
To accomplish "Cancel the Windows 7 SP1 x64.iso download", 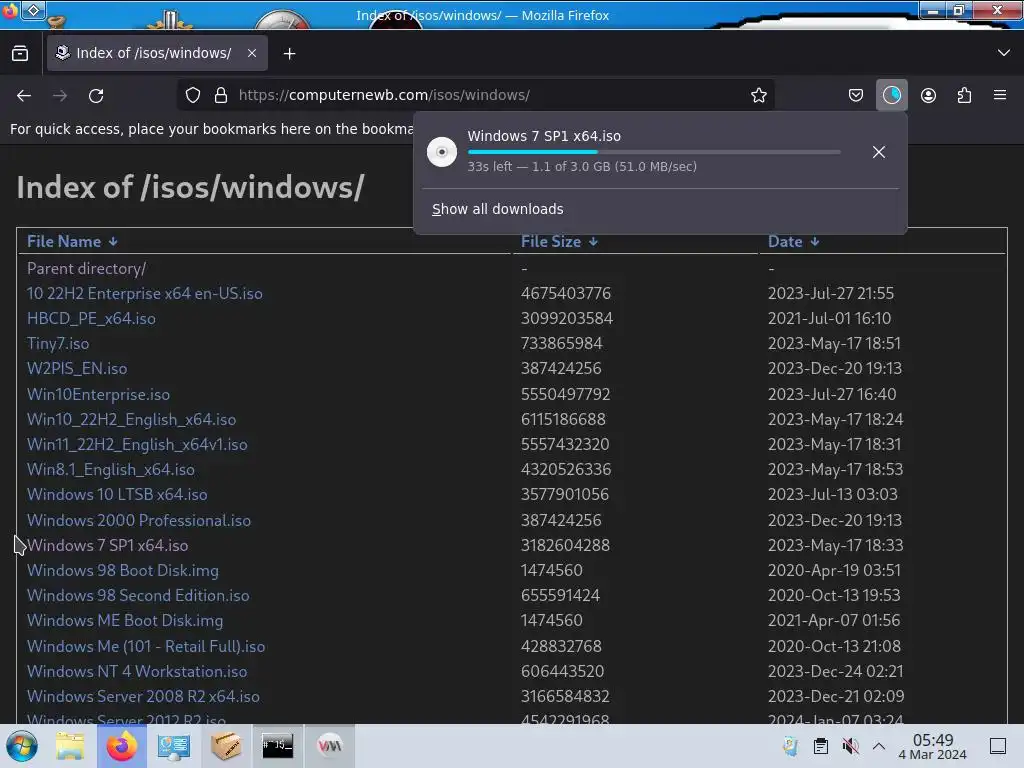I will coord(879,152).
